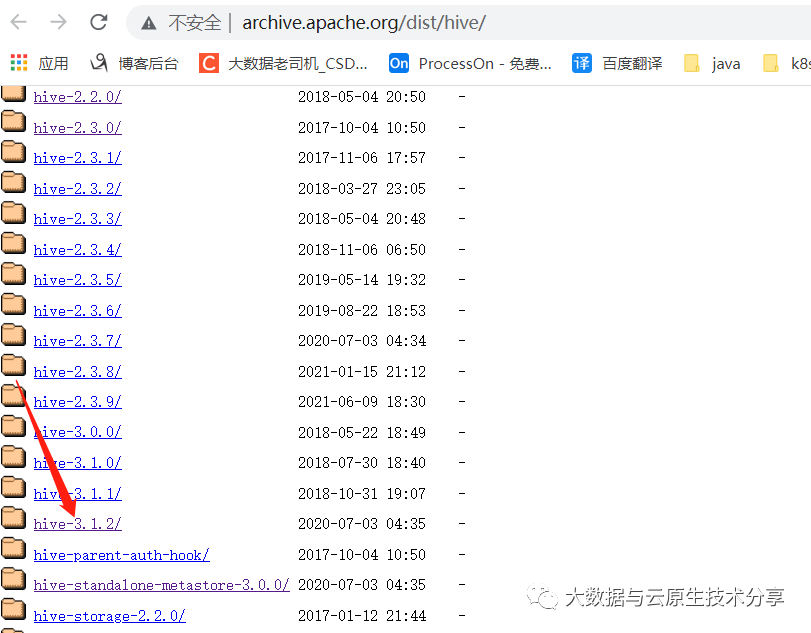Screen dimensions: 811x633
Task: Open the hive-2.3.3/ directory link
Action: click(x=78, y=219)
